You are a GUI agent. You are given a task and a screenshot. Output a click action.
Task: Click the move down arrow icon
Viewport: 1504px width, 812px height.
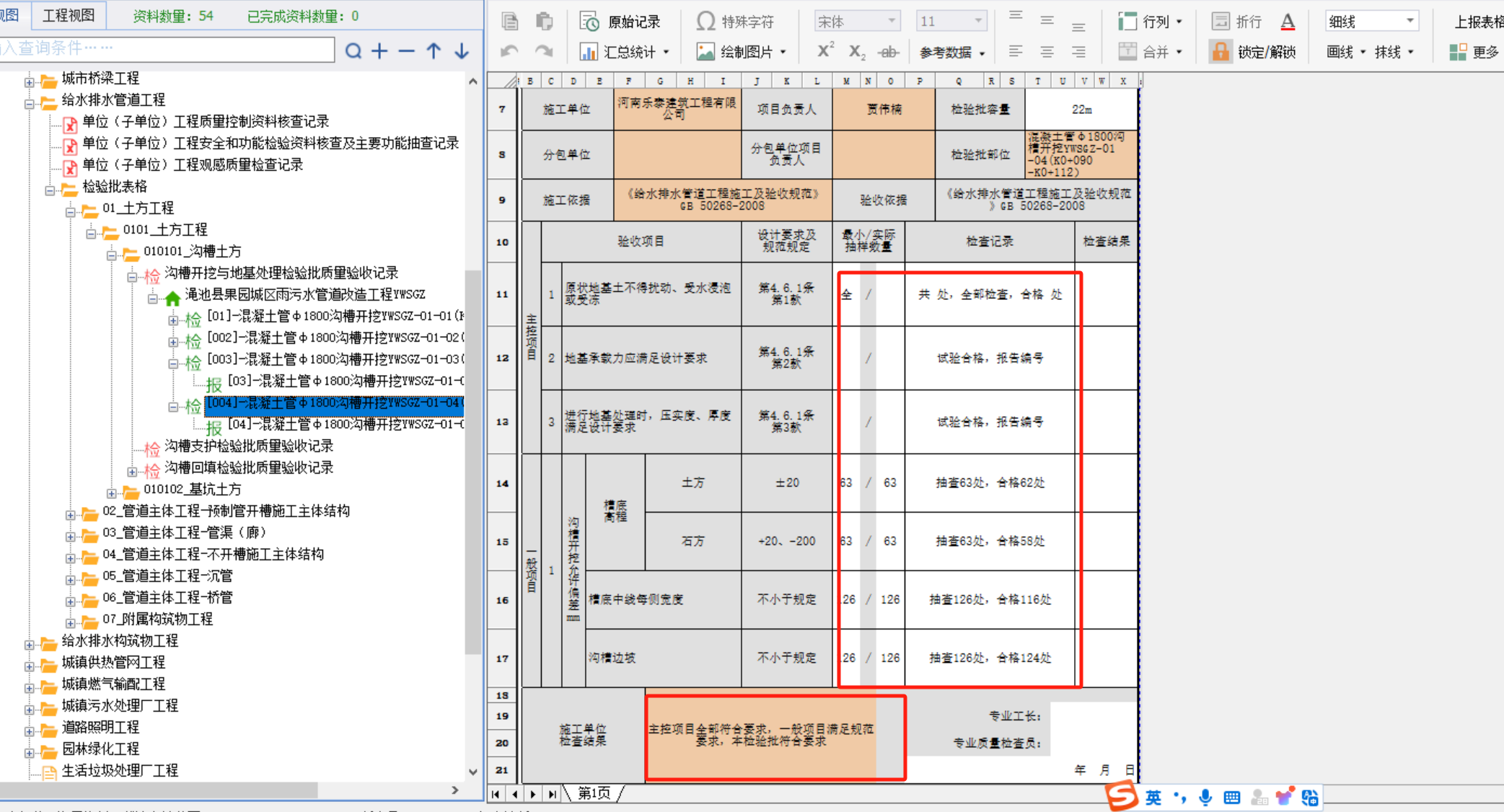(462, 51)
